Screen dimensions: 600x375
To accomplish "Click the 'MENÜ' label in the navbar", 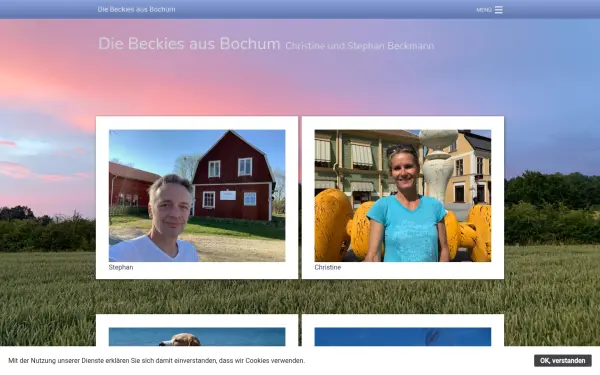I will 484,10.
